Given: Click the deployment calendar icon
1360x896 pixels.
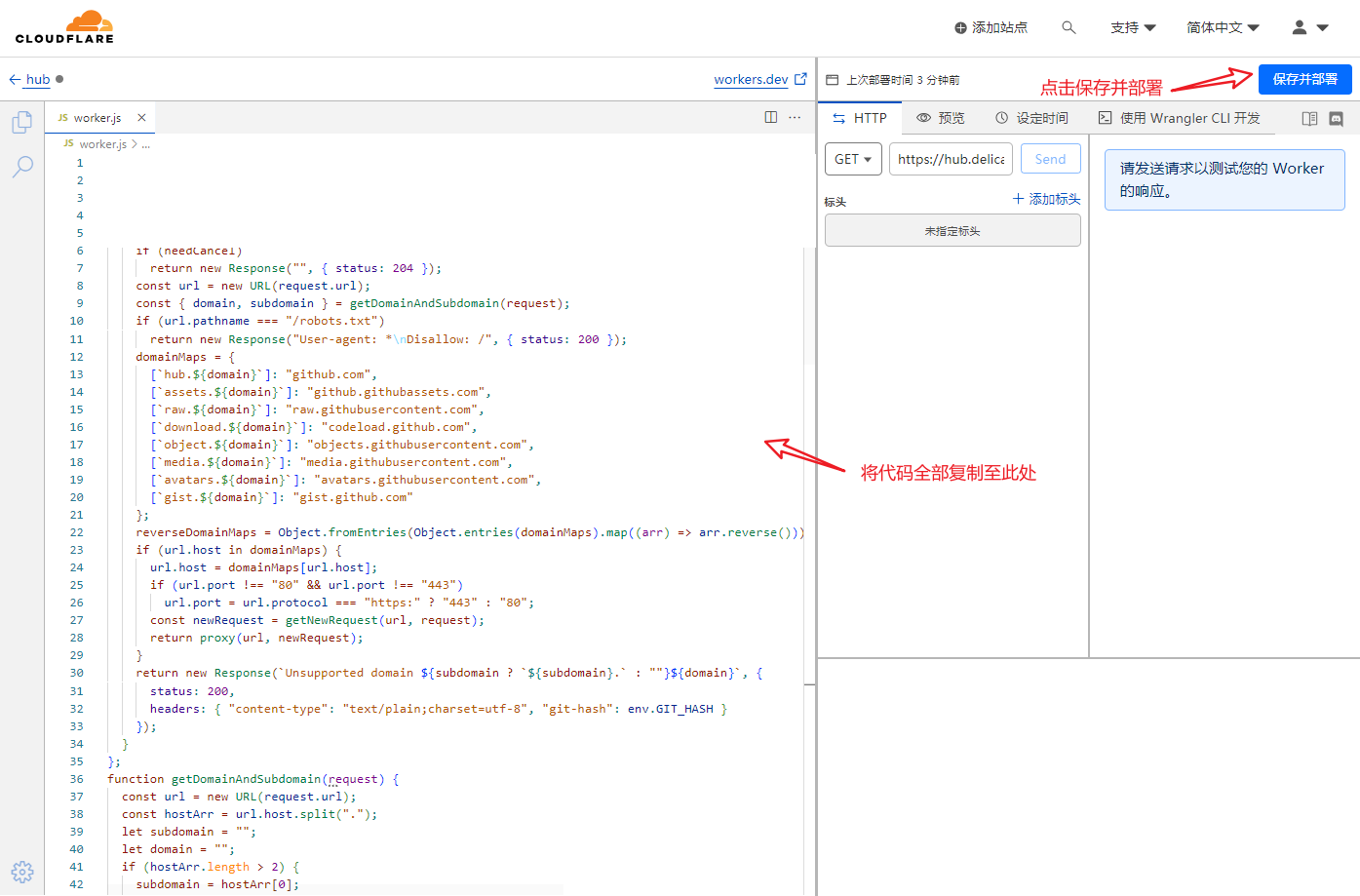Looking at the screenshot, I should [x=832, y=80].
